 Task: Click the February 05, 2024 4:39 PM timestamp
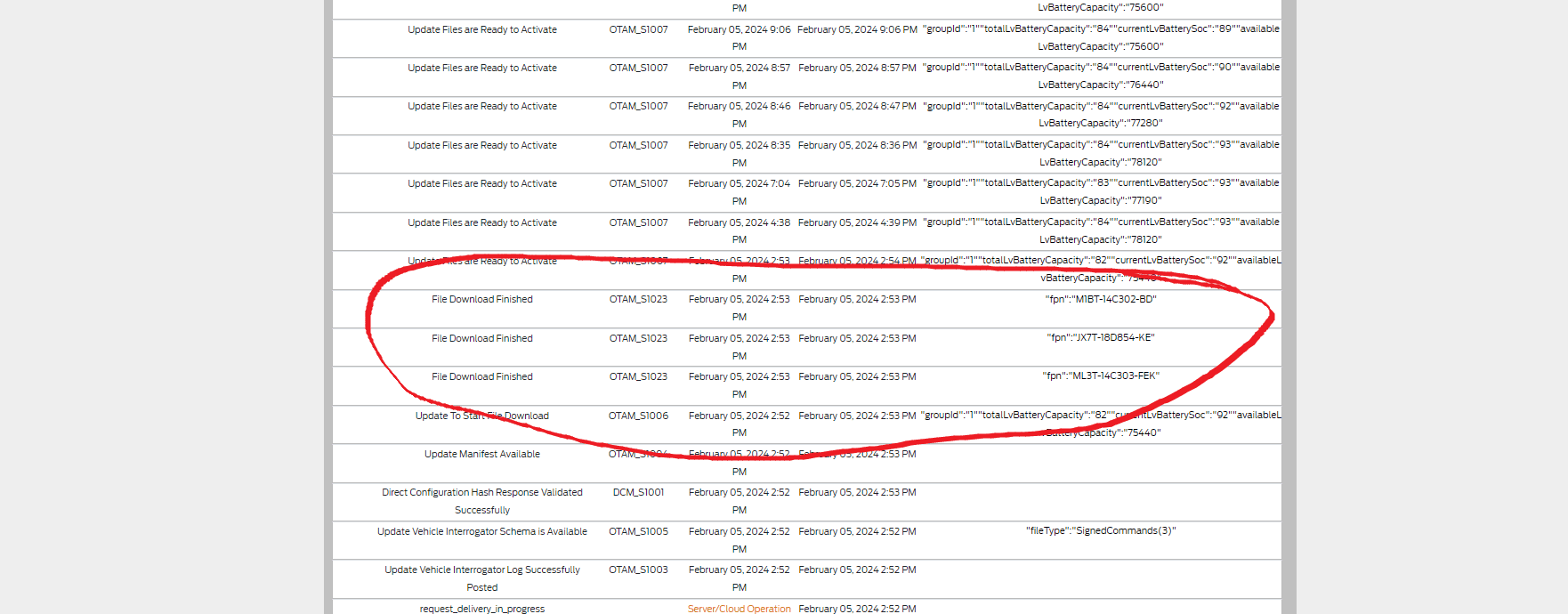857,222
